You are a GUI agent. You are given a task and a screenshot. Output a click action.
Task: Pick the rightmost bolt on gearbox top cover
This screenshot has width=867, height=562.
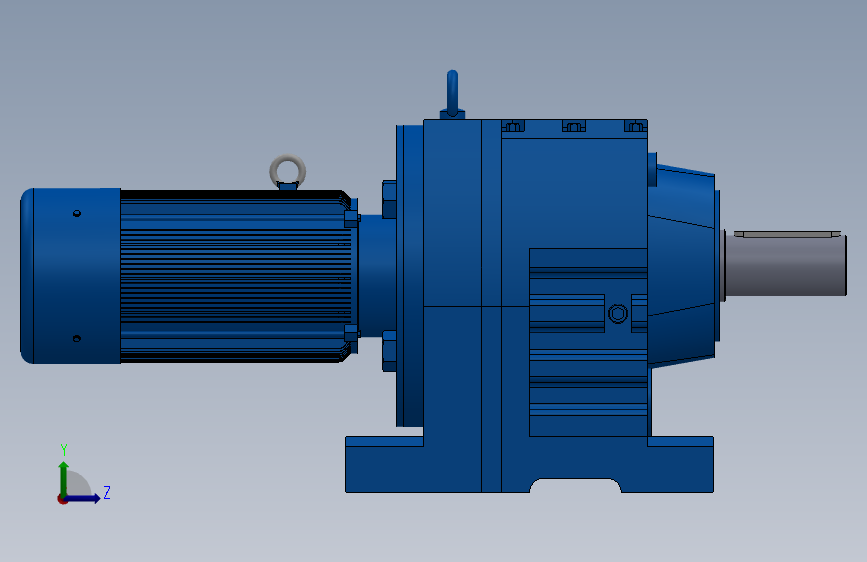(x=635, y=126)
